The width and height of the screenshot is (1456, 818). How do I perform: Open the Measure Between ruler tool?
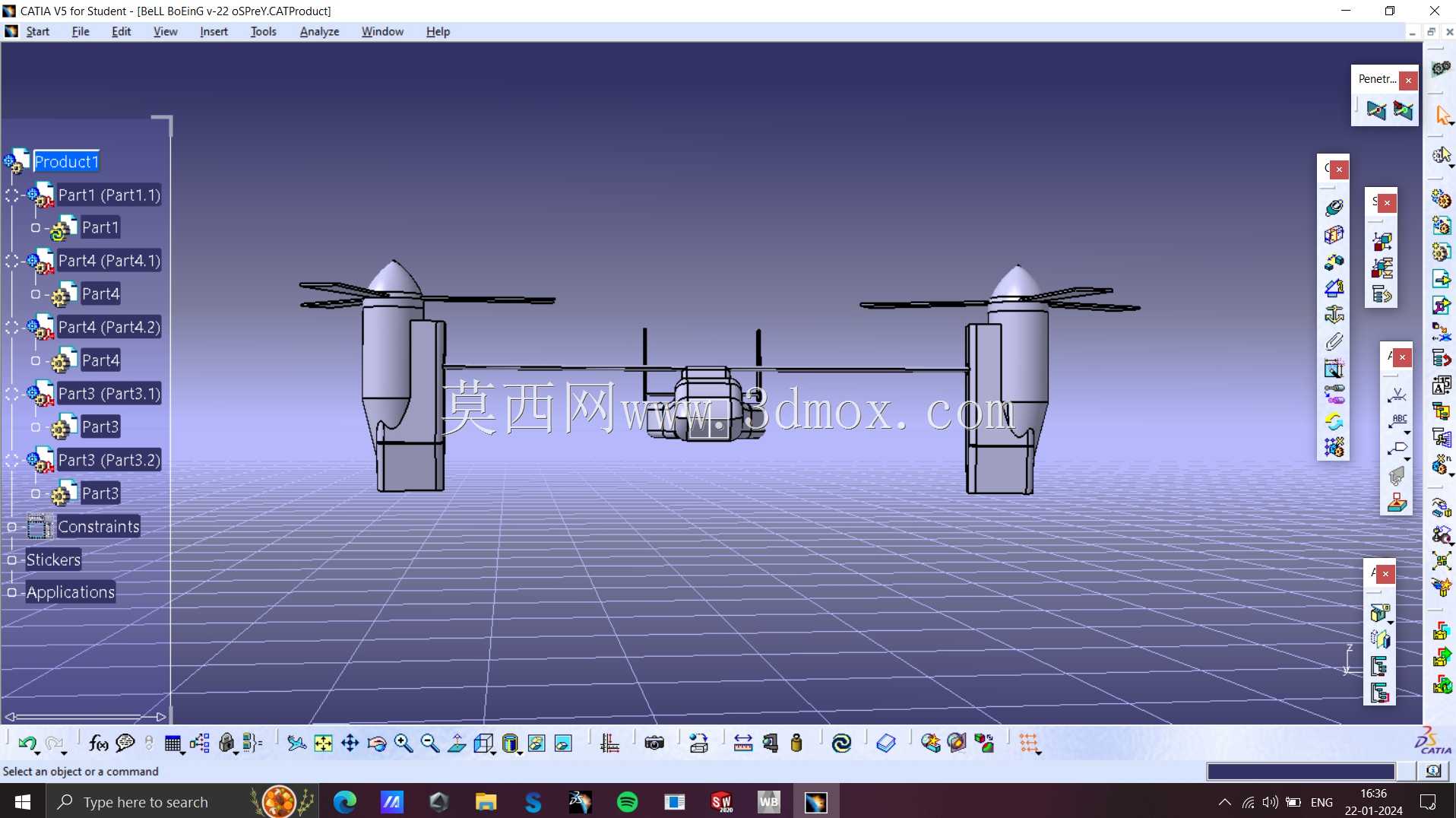coord(743,743)
